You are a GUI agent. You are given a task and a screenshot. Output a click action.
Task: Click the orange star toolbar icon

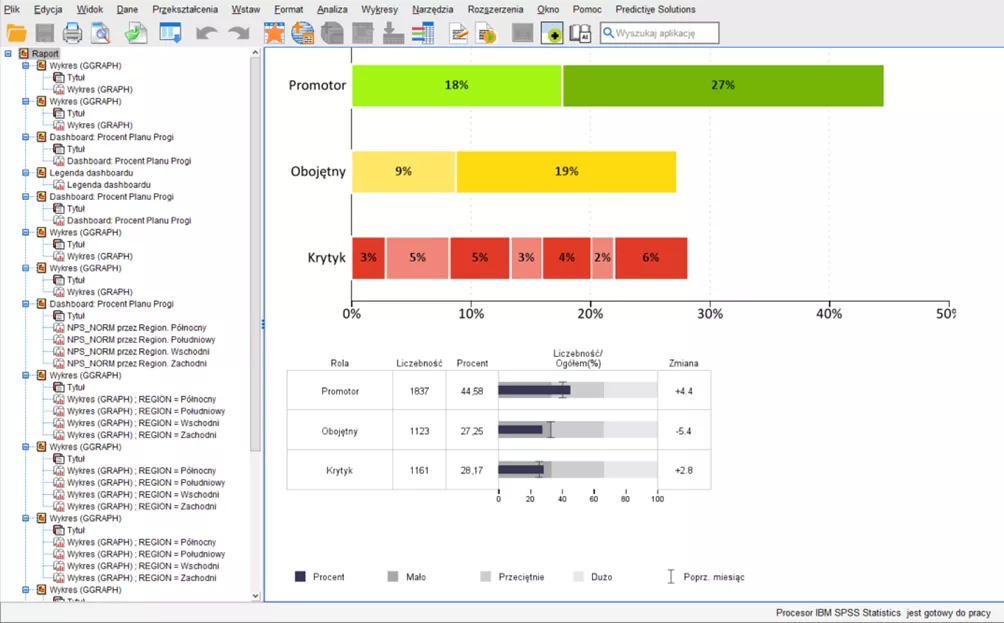[274, 34]
